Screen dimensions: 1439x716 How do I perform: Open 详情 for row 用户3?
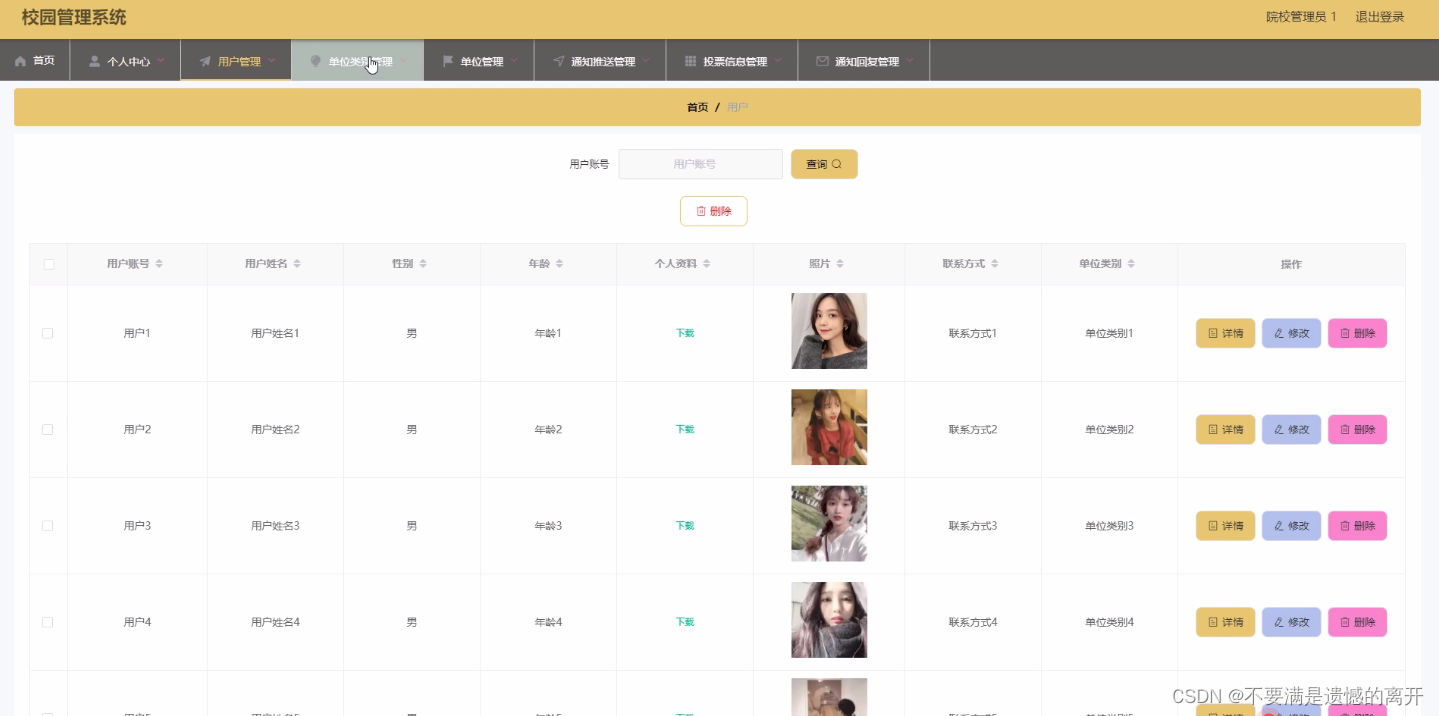click(1225, 526)
